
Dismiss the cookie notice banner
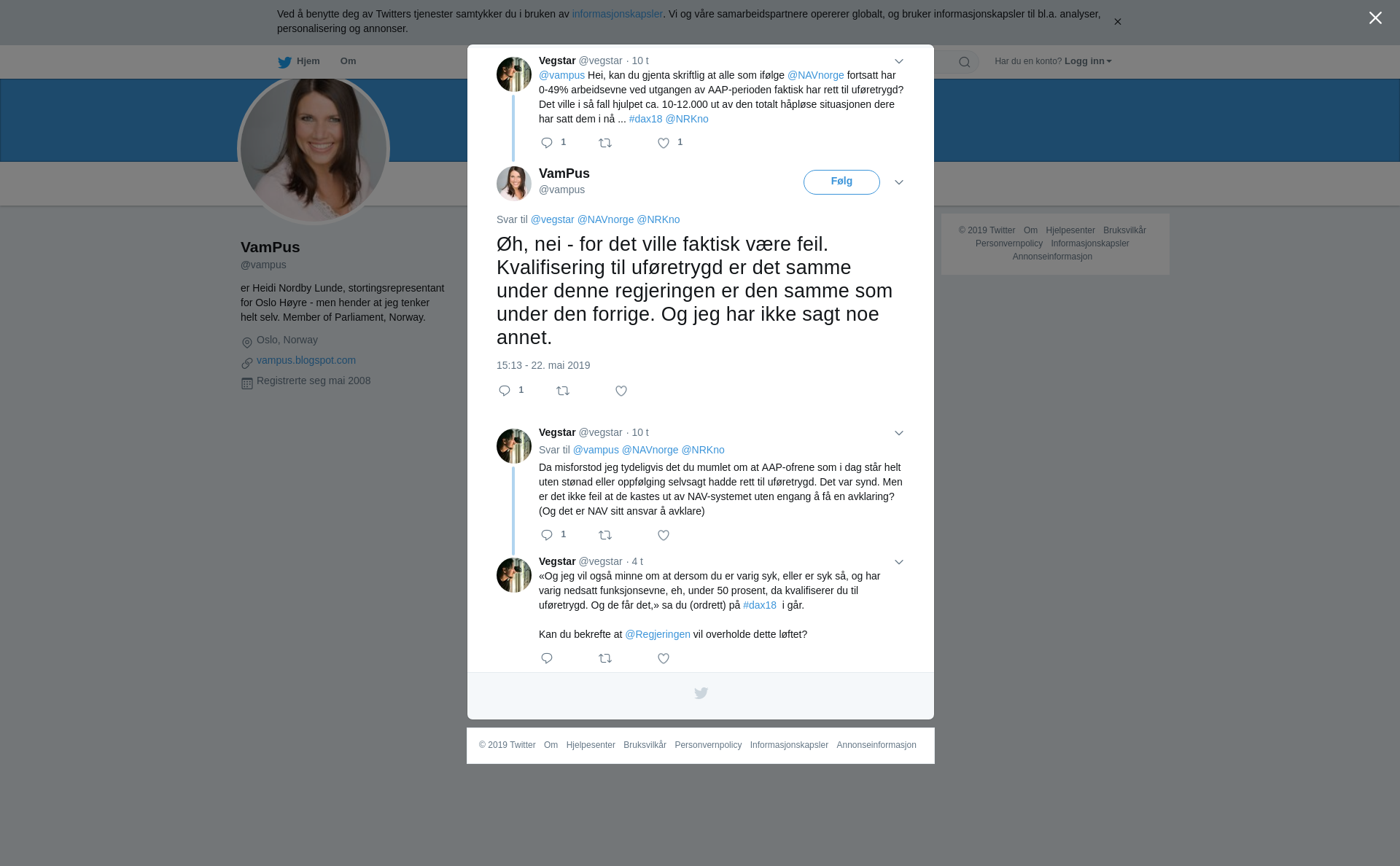coord(1117,22)
